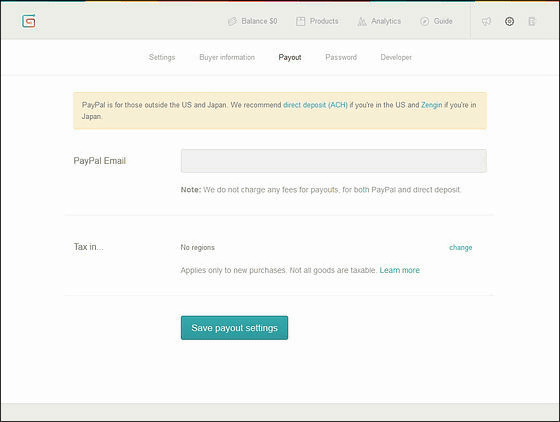Screen dimensions: 560x422
Task: Open the Learn more tax link
Action: click(x=400, y=270)
